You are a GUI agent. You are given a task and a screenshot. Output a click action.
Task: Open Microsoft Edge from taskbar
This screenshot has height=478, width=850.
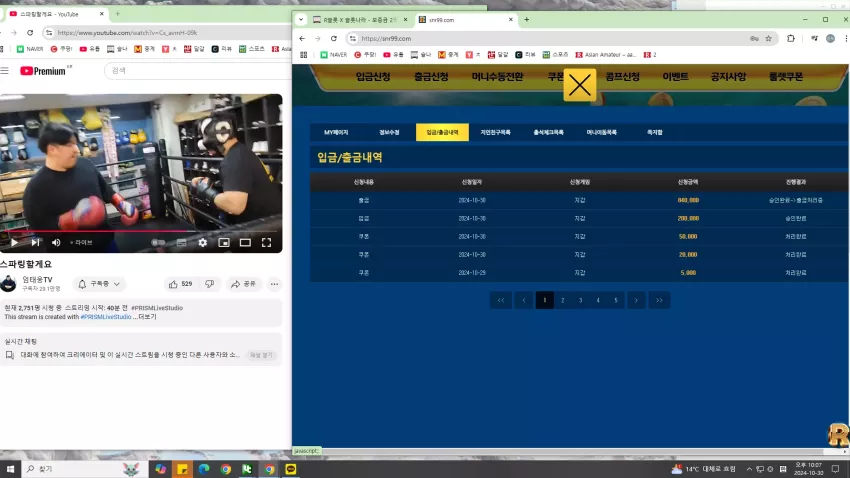pyautogui.click(x=204, y=469)
